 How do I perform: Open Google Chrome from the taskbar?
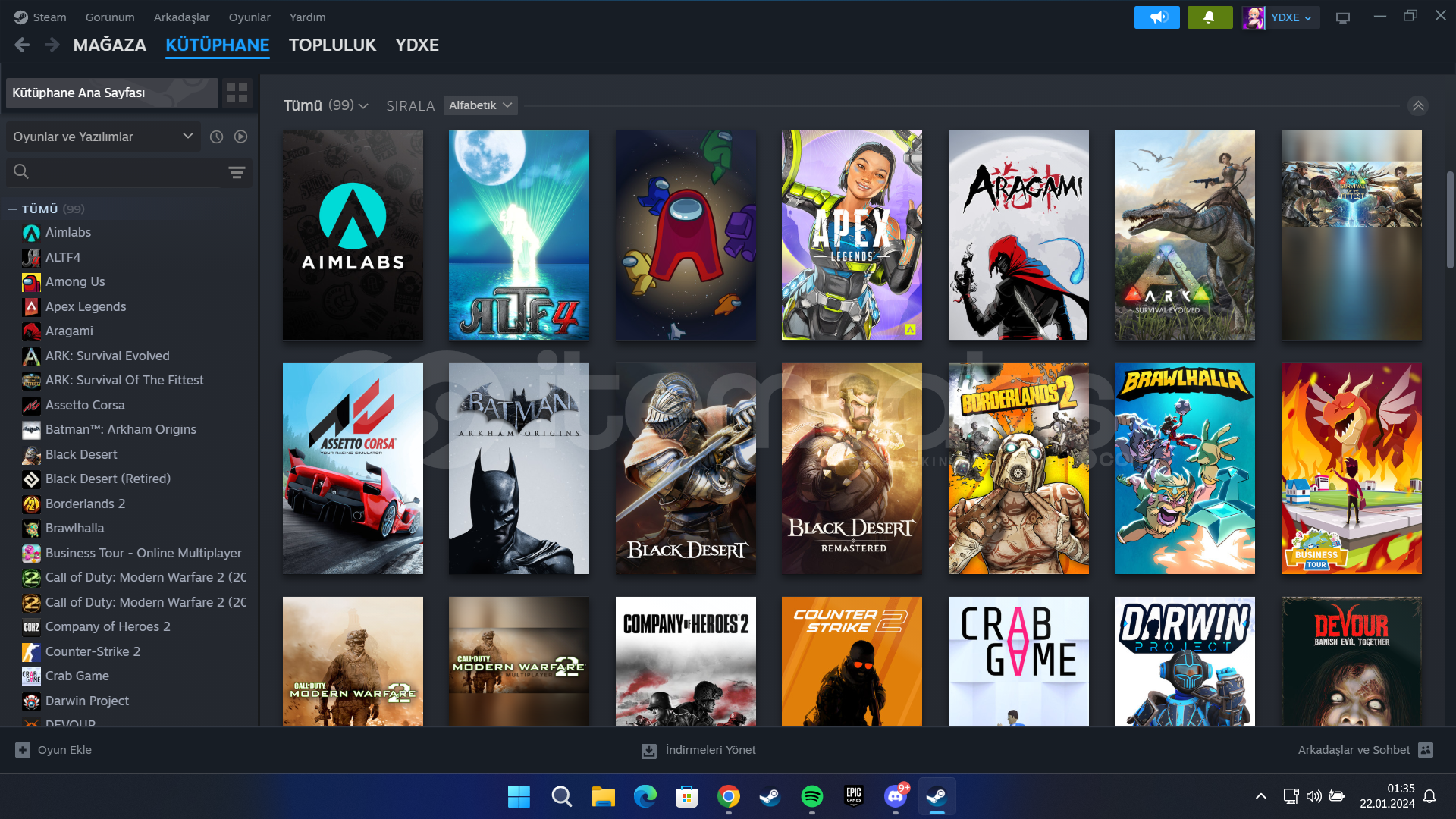[x=729, y=796]
